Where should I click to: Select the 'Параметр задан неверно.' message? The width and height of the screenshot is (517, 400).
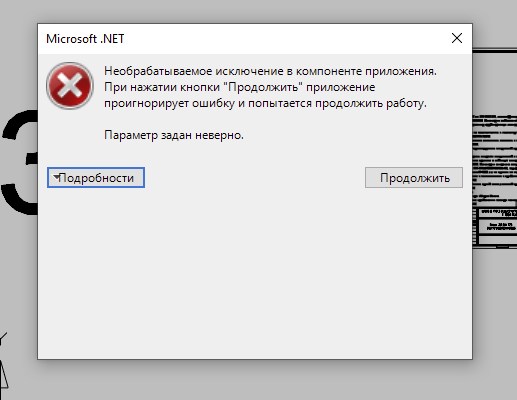coord(174,135)
